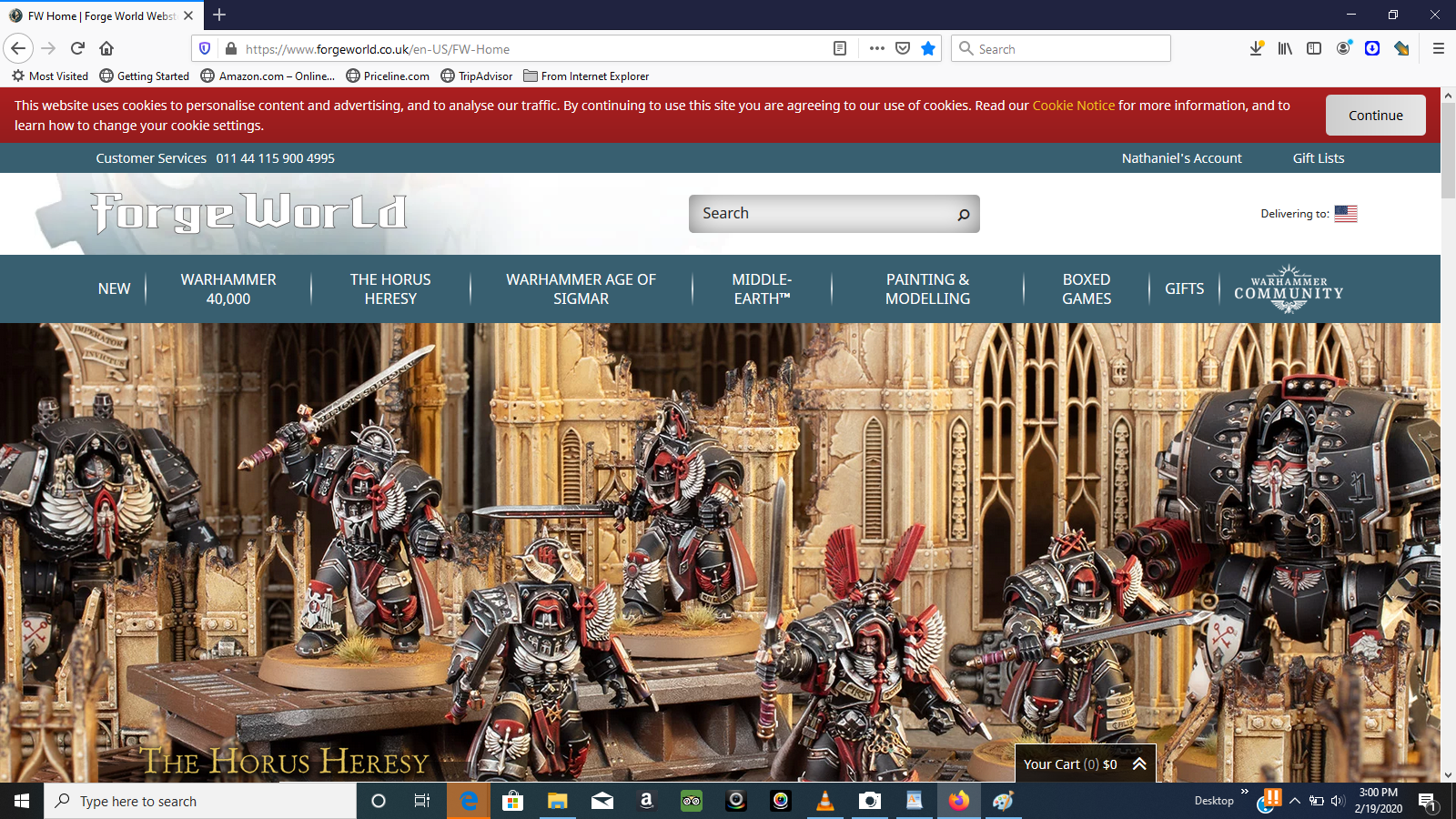Open Amazon app on taskbar
1456x819 pixels.
[646, 801]
